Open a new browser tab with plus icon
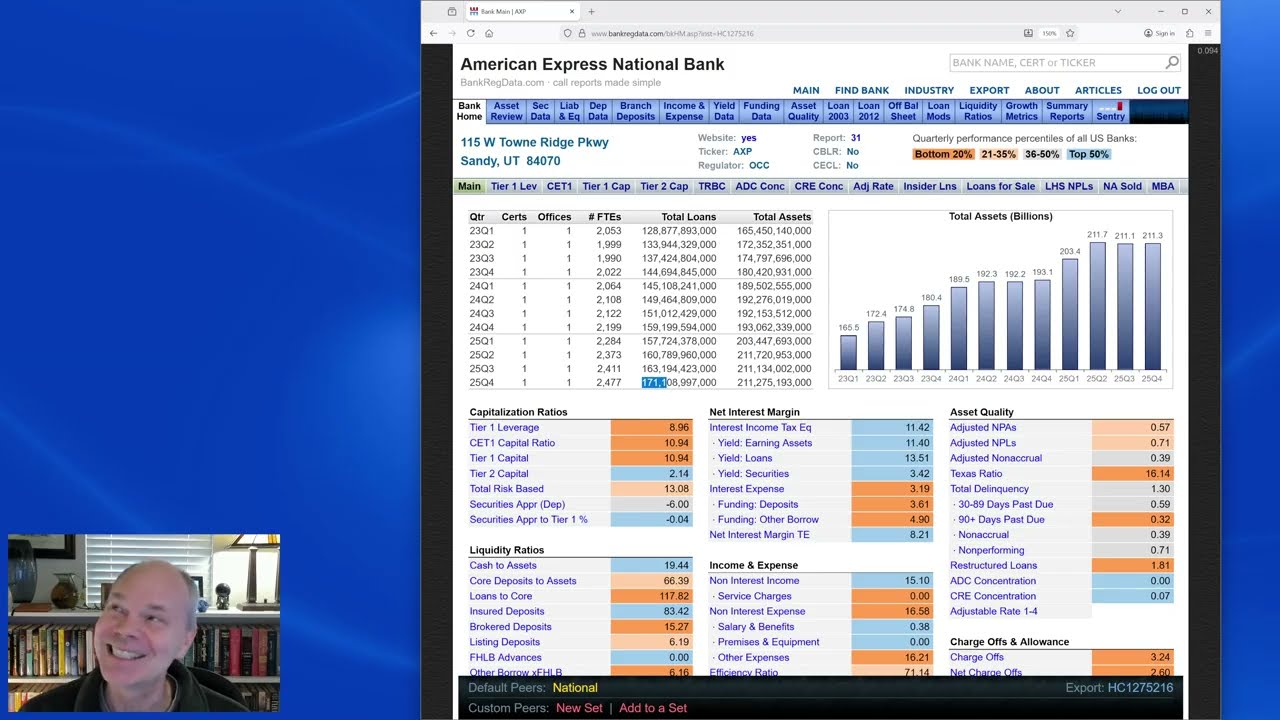Image resolution: width=1280 pixels, height=720 pixels. click(591, 11)
